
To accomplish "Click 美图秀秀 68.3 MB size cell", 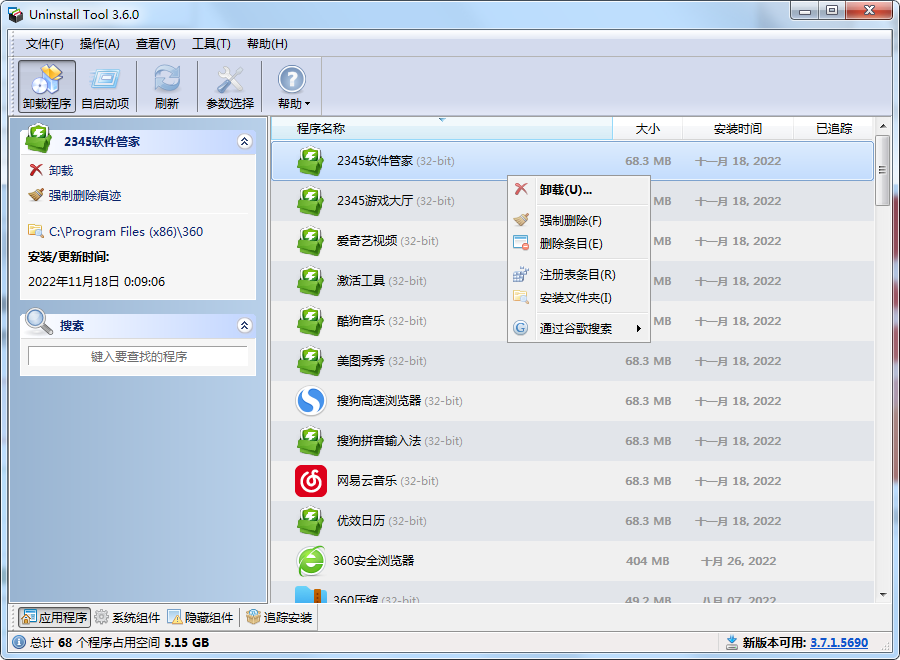I will tap(648, 361).
